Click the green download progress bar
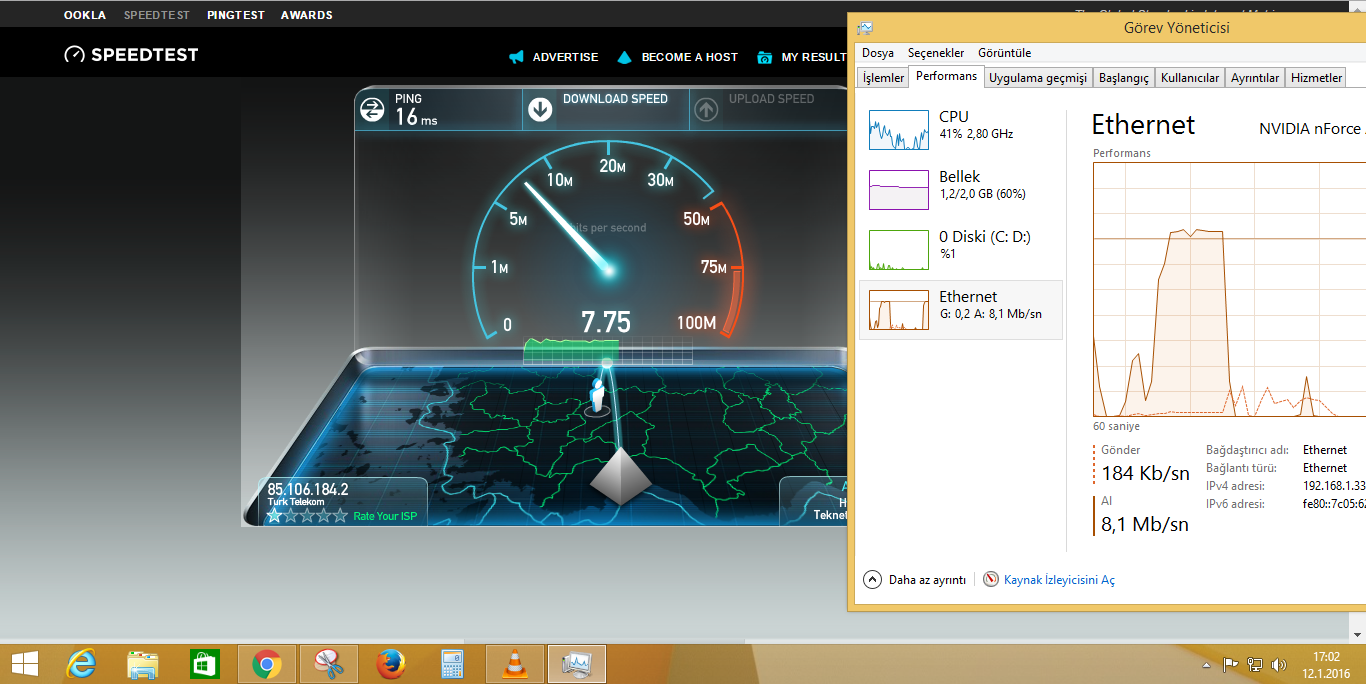The height and width of the screenshot is (684, 1366). coord(571,349)
